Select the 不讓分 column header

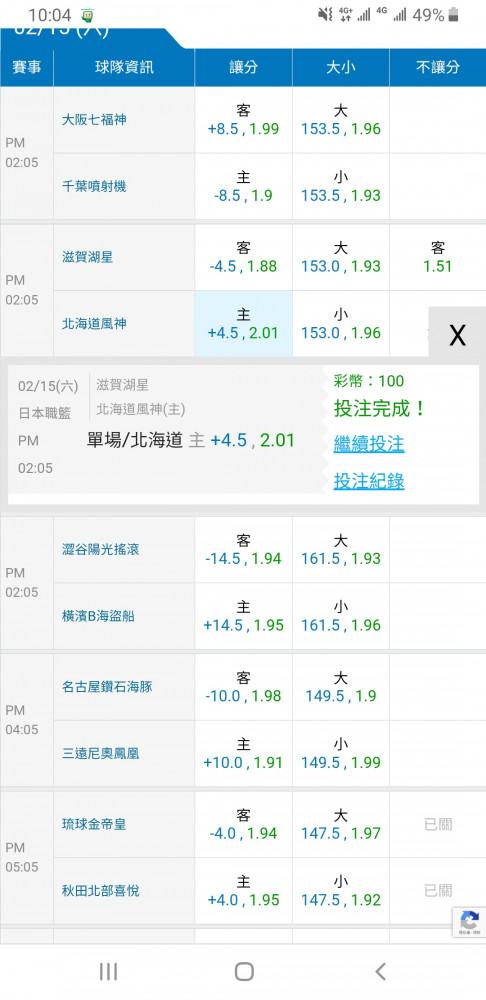438,68
